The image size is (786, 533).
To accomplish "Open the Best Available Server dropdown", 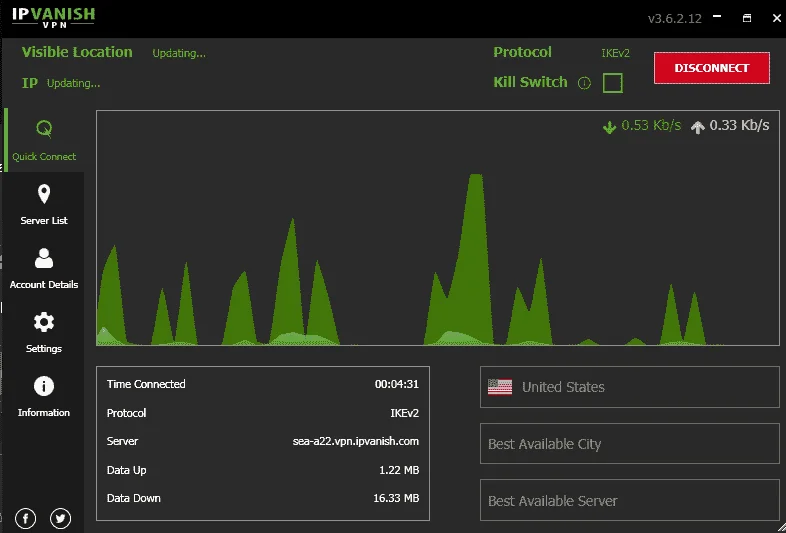I will pyautogui.click(x=630, y=500).
